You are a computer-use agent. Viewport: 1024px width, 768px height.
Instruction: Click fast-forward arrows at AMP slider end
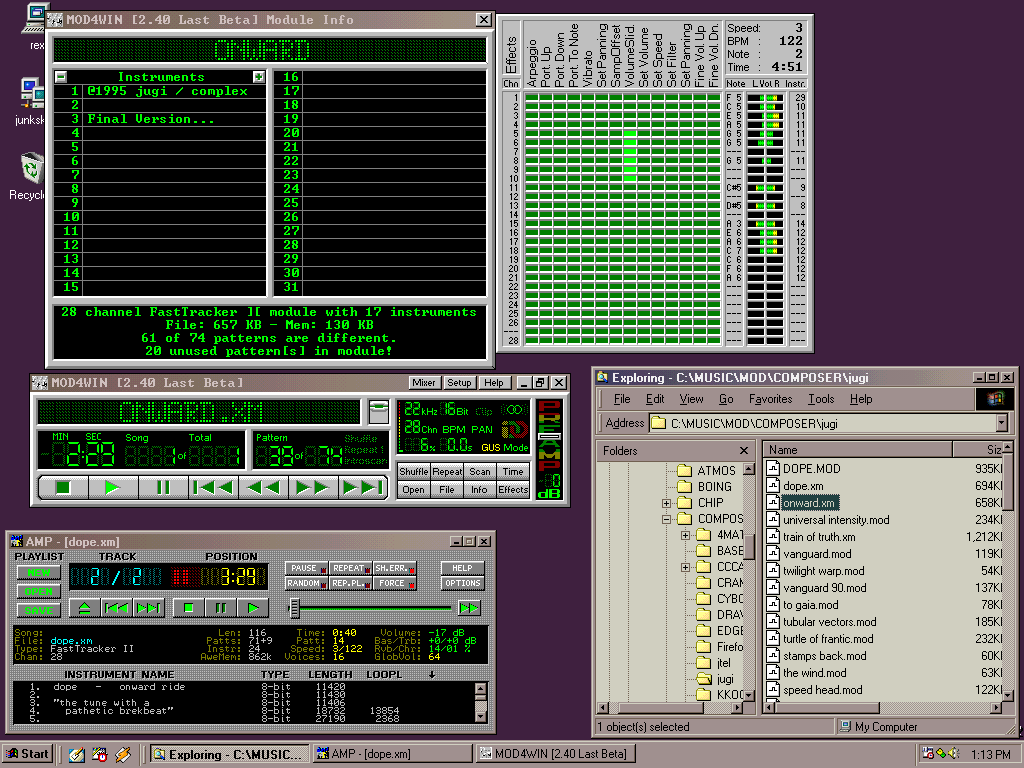tap(469, 608)
